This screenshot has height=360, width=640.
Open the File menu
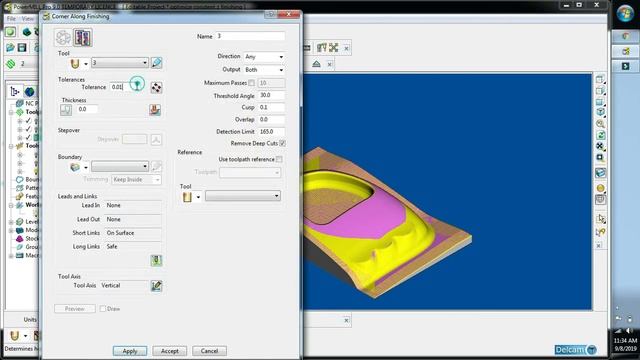pyautogui.click(x=11, y=19)
